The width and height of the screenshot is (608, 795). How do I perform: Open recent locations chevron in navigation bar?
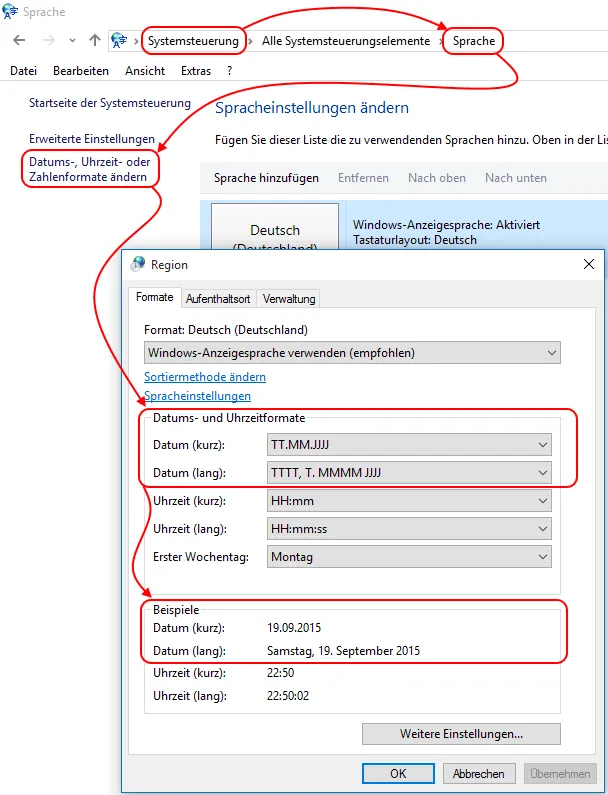[73, 41]
